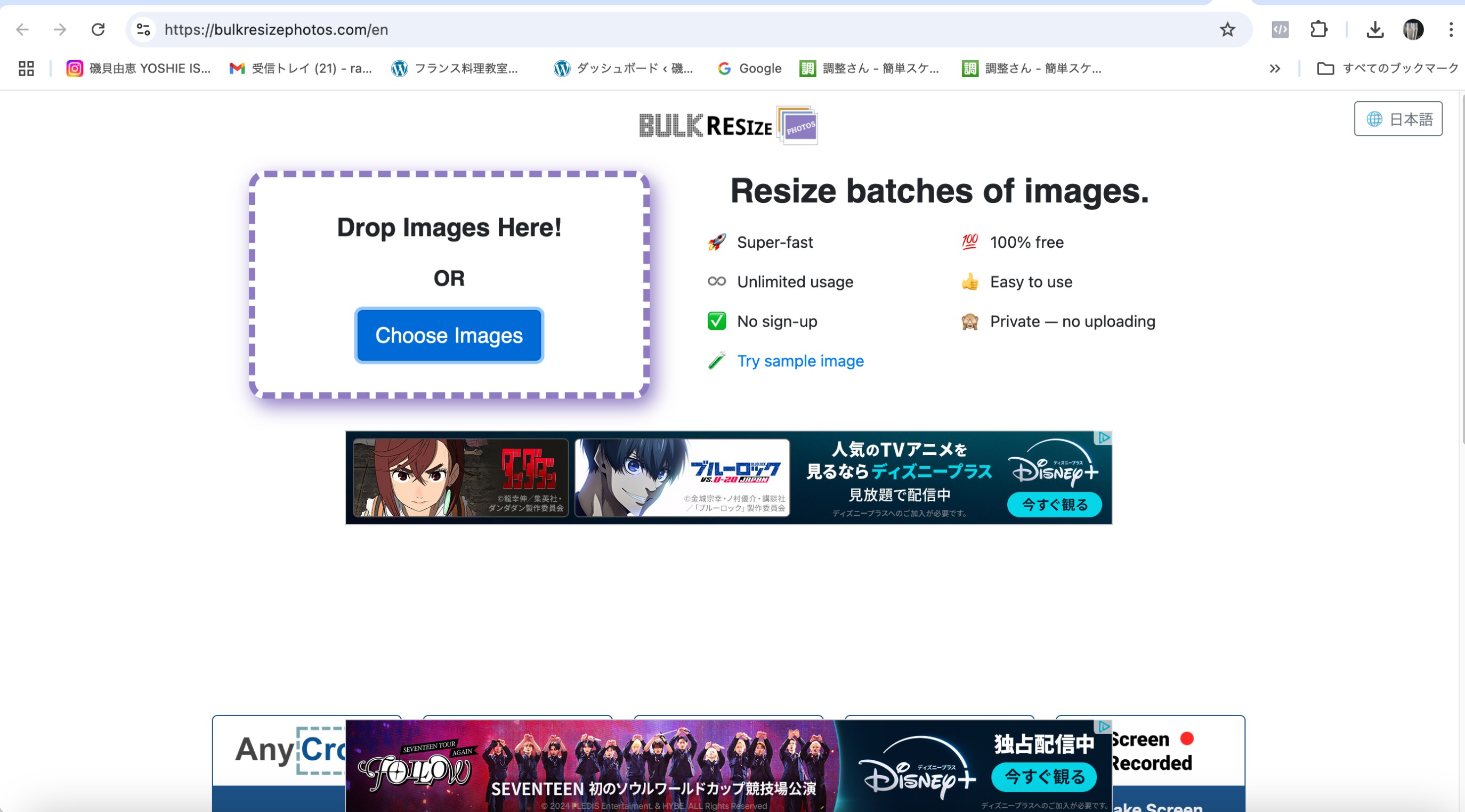Image resolution: width=1465 pixels, height=812 pixels.
Task: Click 今すぐ観る button on anime Disney+ ad
Action: (x=1055, y=505)
